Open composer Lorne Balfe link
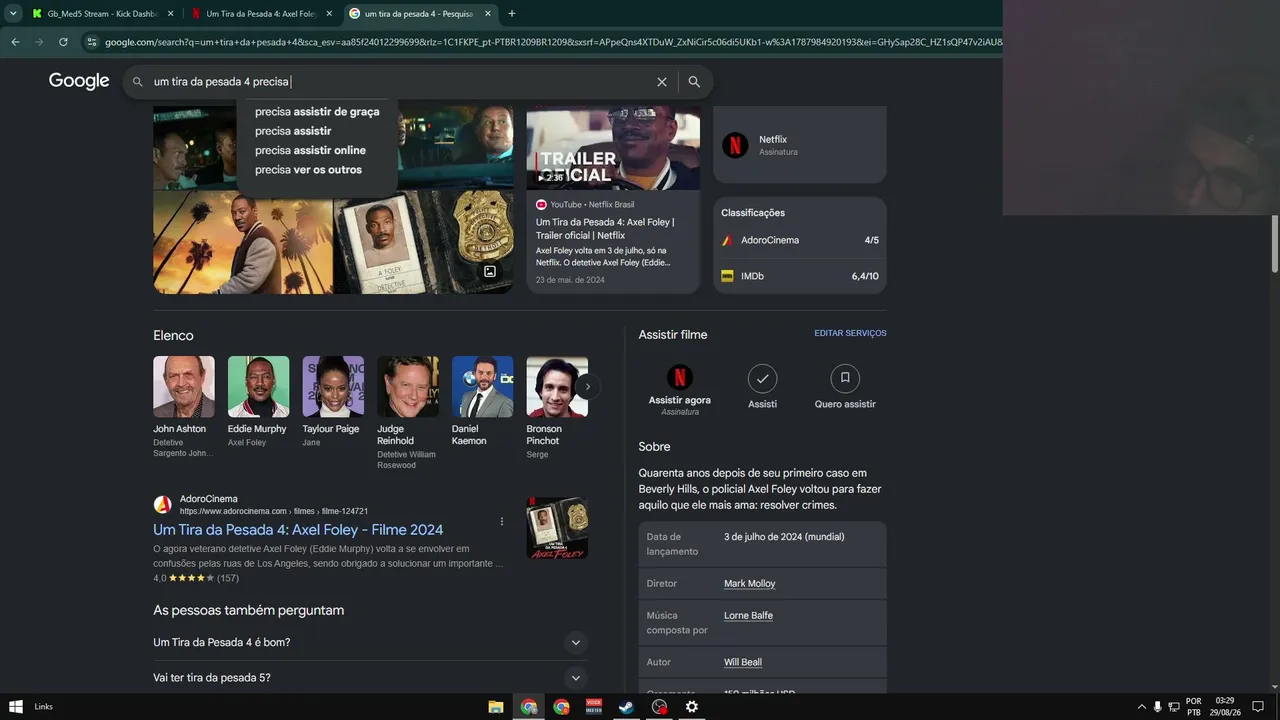This screenshot has width=1280, height=720. click(x=748, y=616)
